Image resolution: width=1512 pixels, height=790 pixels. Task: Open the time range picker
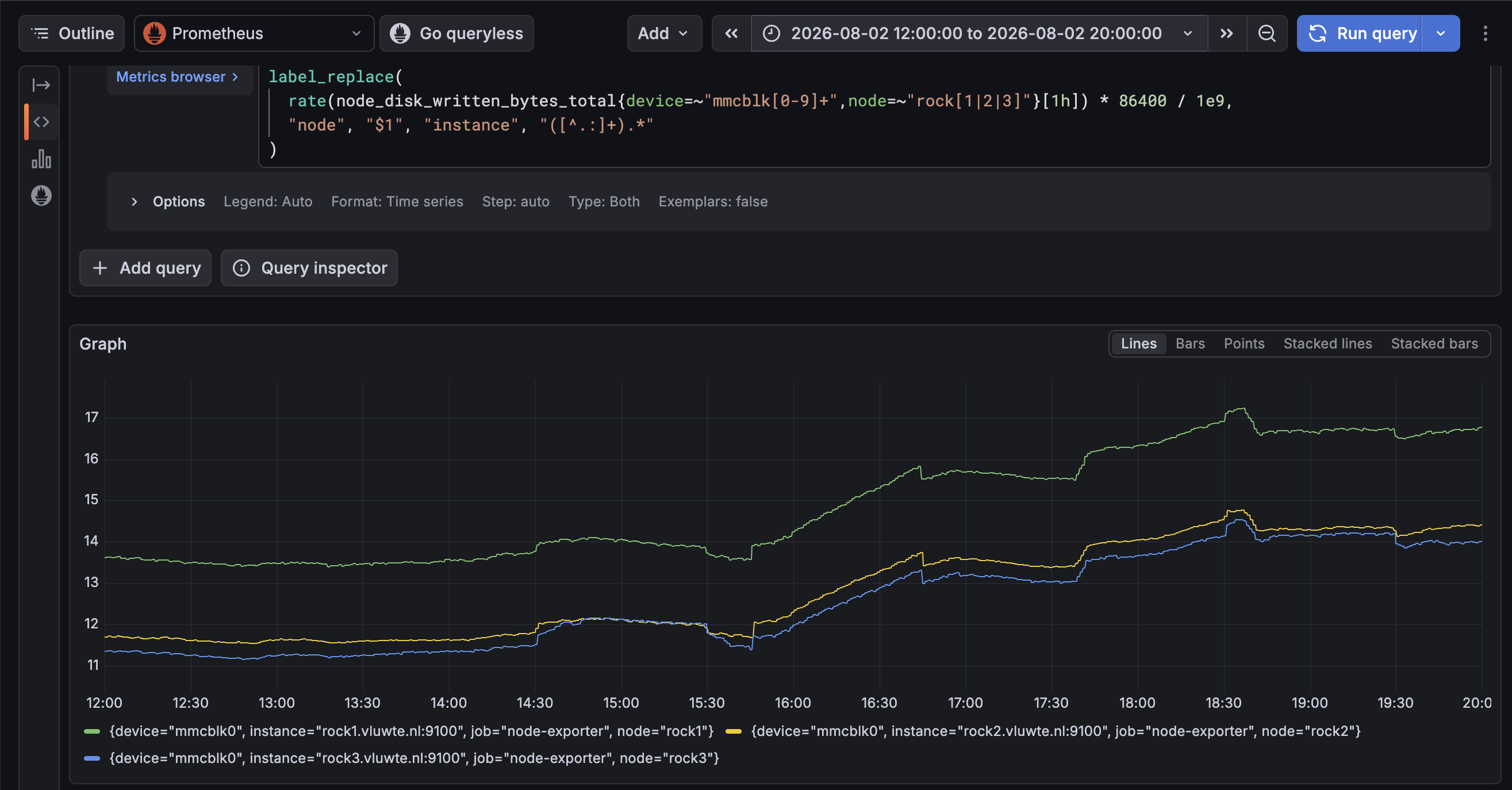(x=979, y=33)
